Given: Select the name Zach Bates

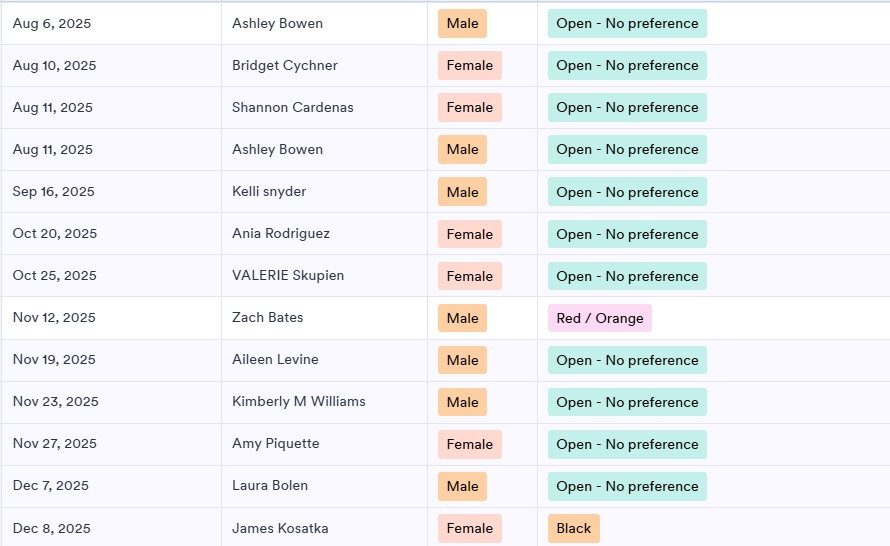Looking at the screenshot, I should point(267,318).
